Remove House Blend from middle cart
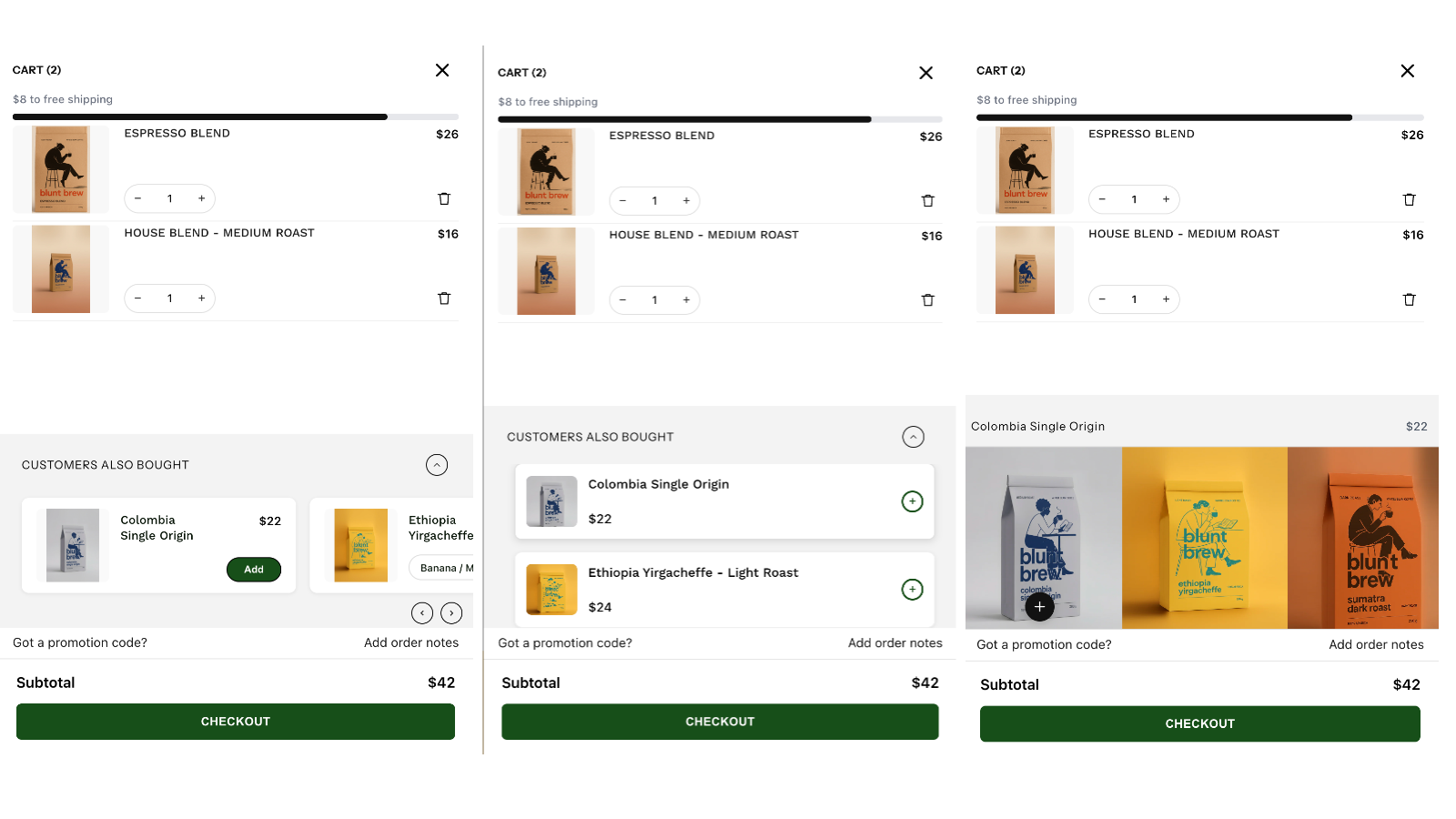Viewport: 1456px width, 819px height. pyautogui.click(x=927, y=300)
